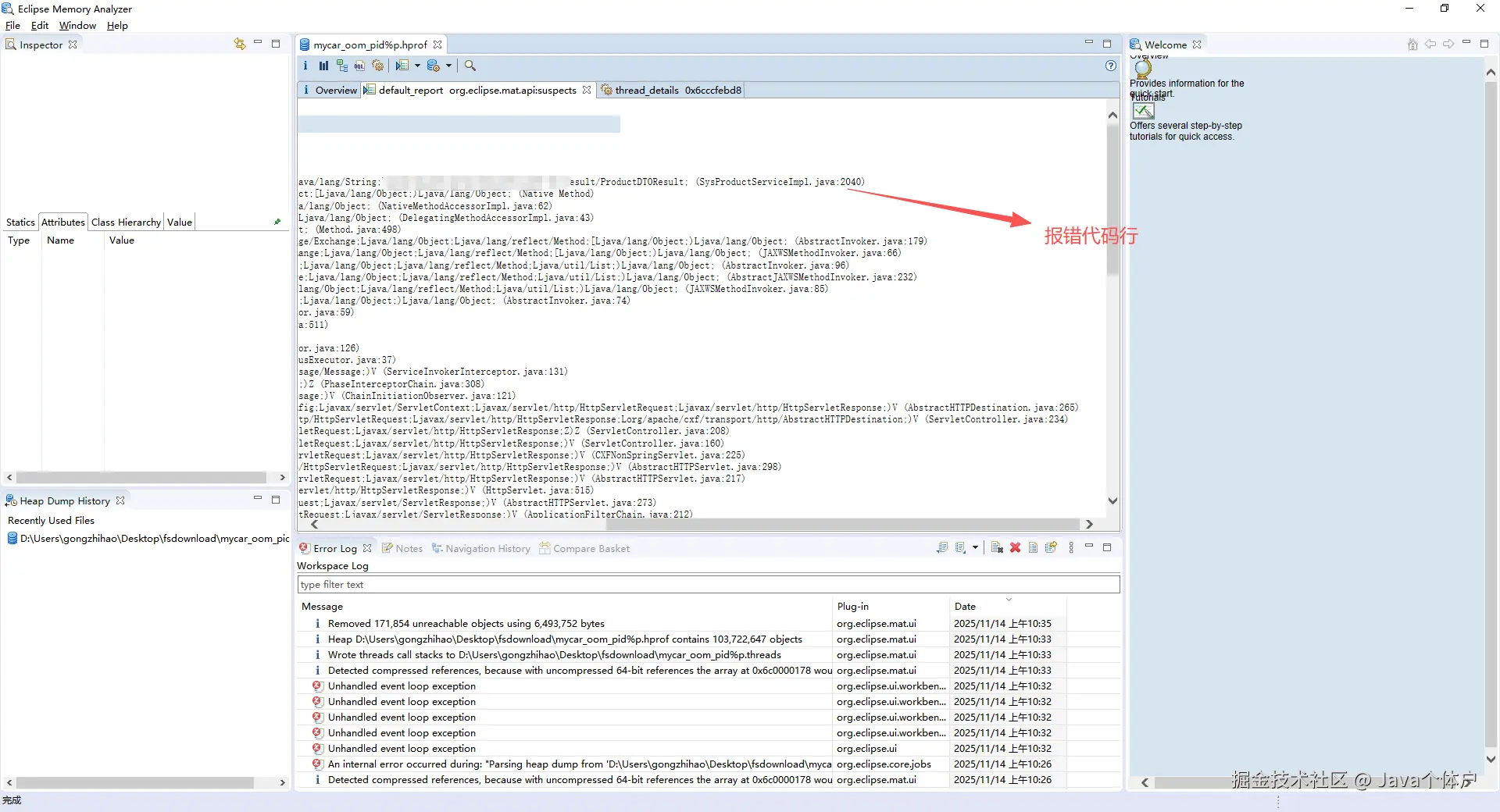Open the heap dump Overview info icon
This screenshot has height=812, width=1500.
[x=305, y=66]
